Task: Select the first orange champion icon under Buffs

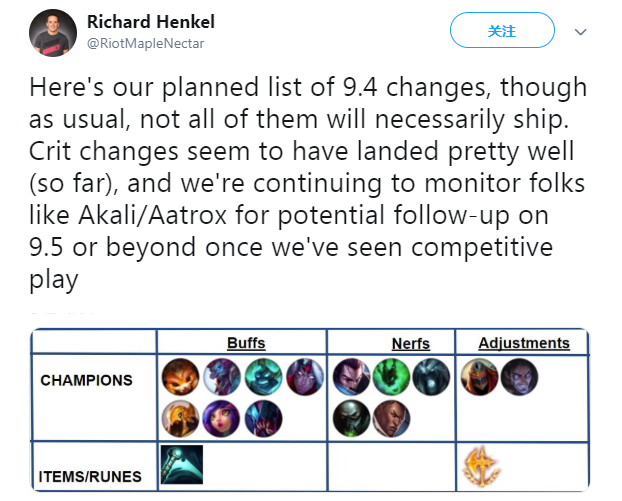Action: click(x=181, y=377)
